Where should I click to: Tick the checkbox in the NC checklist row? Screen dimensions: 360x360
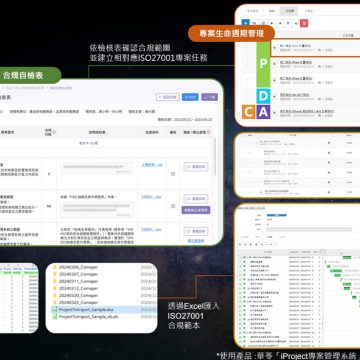tap(173, 206)
